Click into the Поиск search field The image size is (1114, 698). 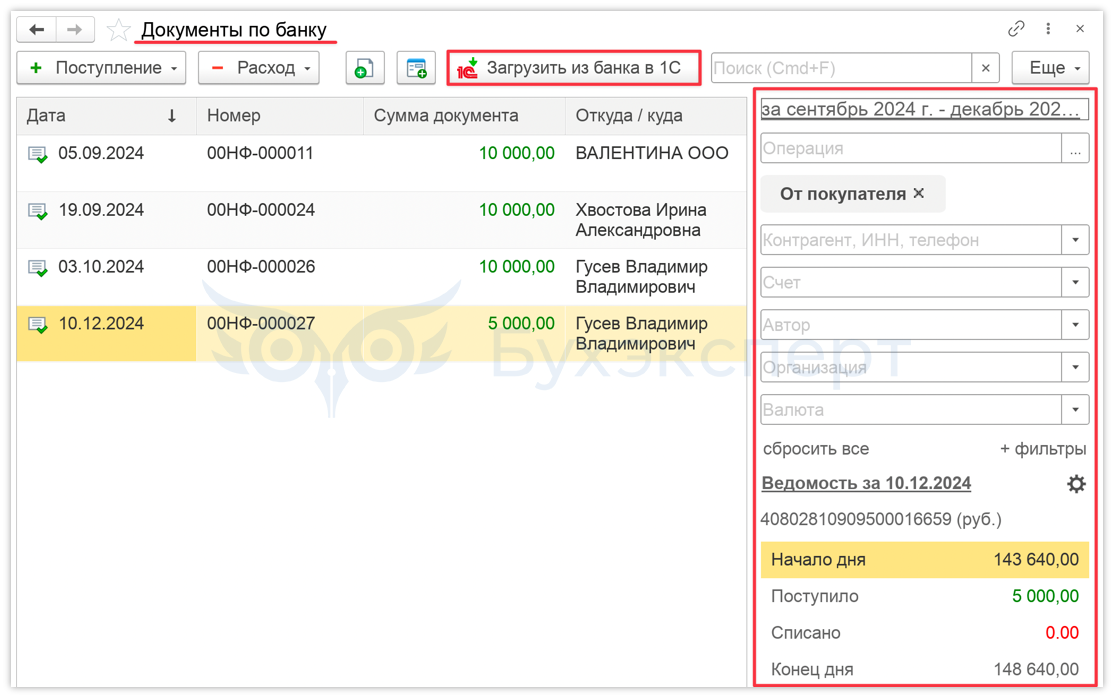click(840, 68)
